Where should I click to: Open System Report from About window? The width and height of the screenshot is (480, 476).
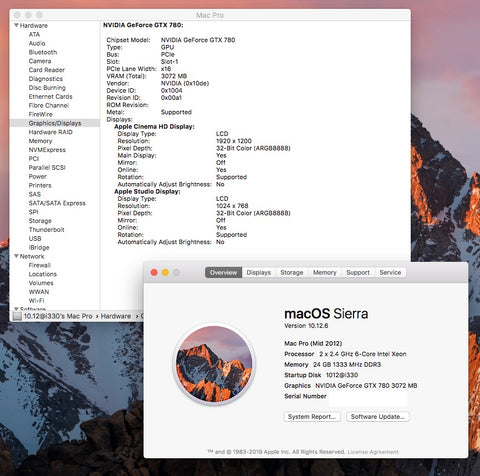point(312,416)
